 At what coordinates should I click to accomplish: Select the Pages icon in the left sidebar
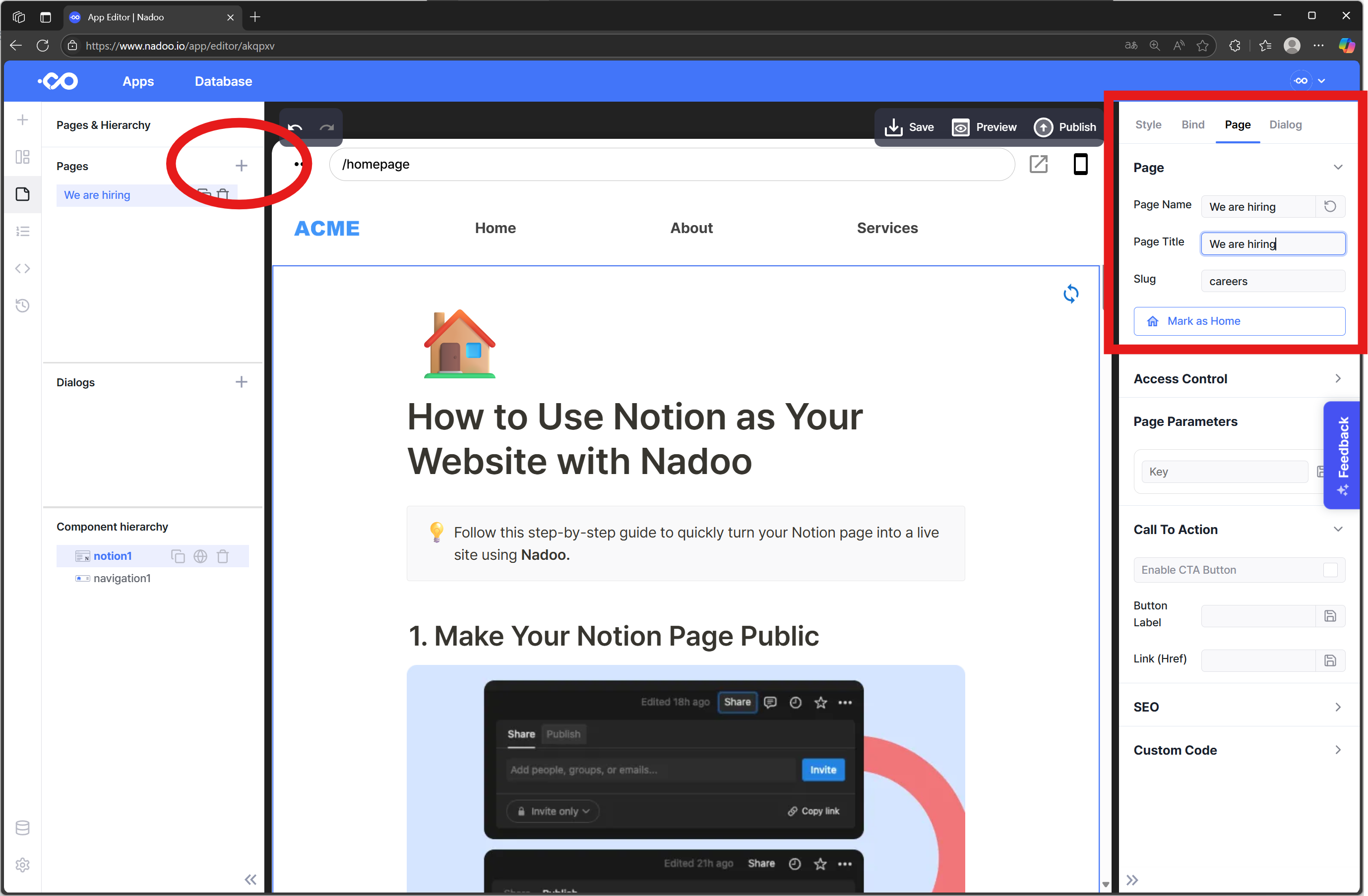pyautogui.click(x=23, y=194)
